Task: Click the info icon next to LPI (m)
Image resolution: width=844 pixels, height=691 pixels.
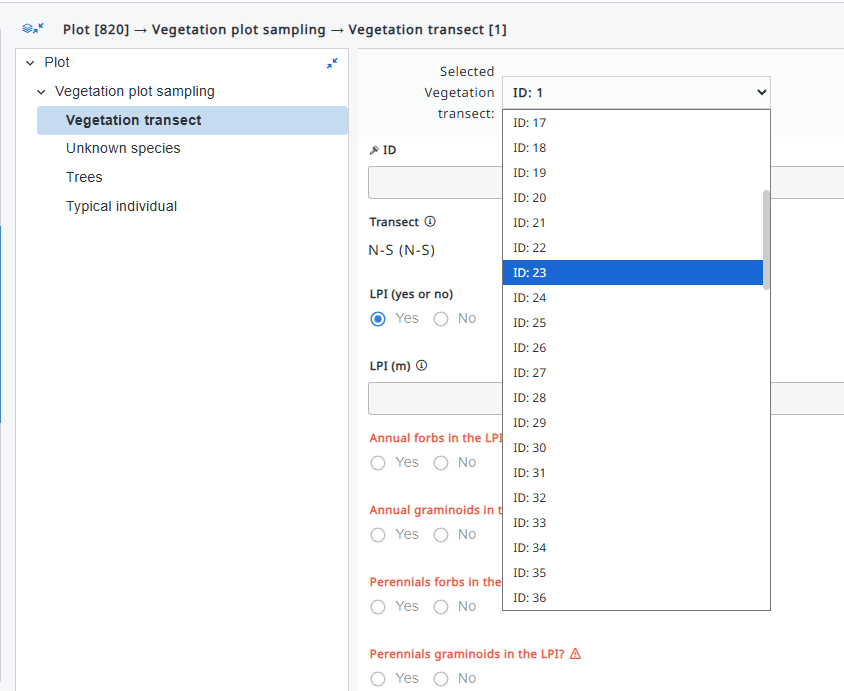Action: click(421, 366)
